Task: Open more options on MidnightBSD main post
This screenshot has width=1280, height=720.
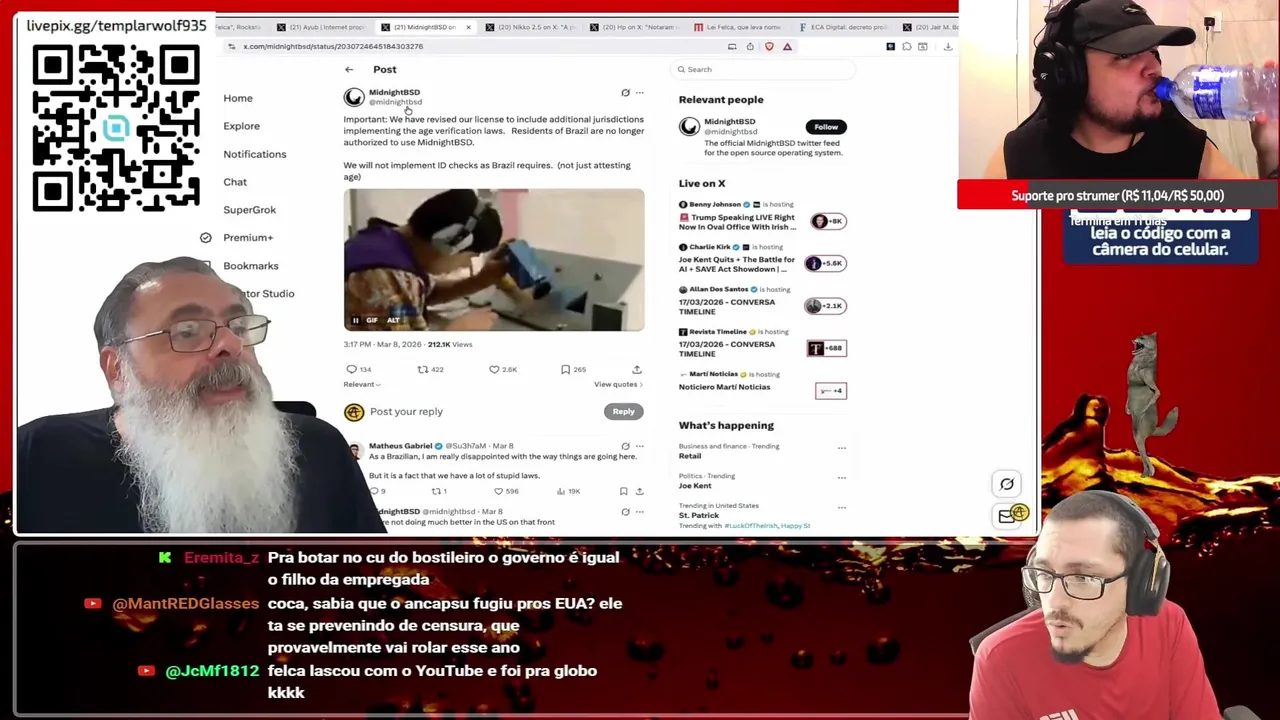Action: pyautogui.click(x=640, y=93)
